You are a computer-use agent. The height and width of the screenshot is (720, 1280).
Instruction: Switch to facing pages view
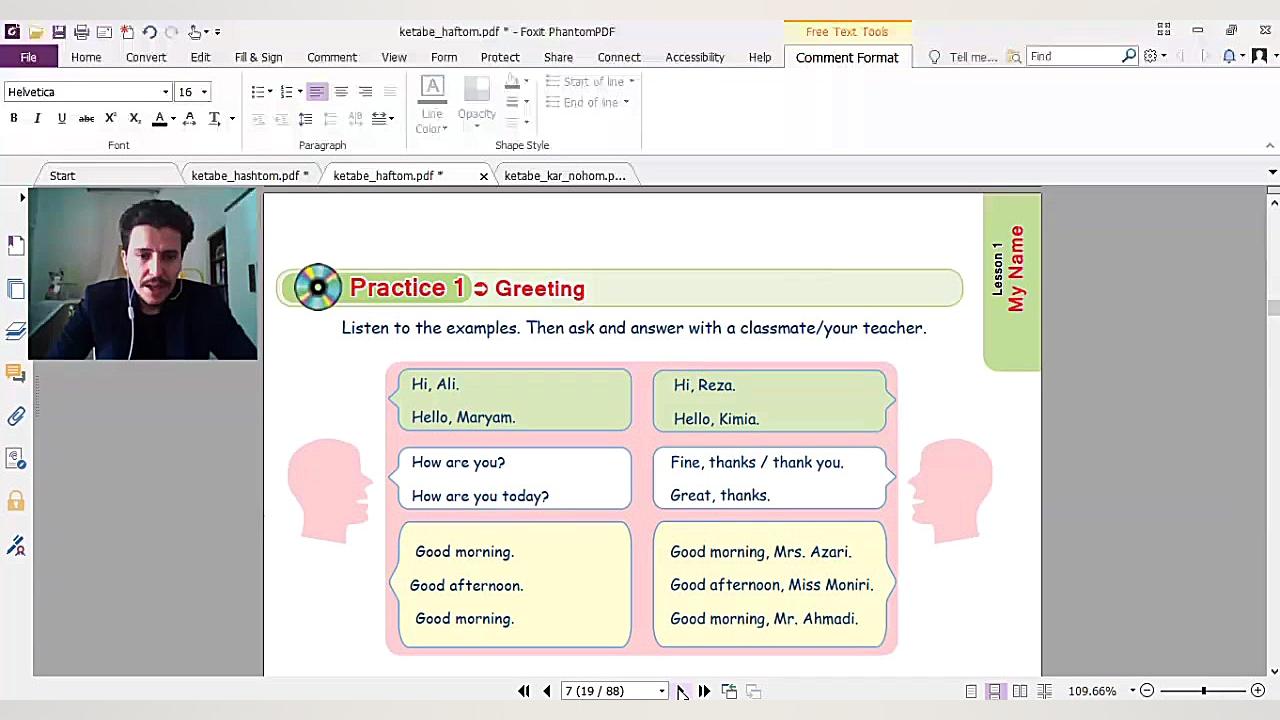pos(1020,691)
